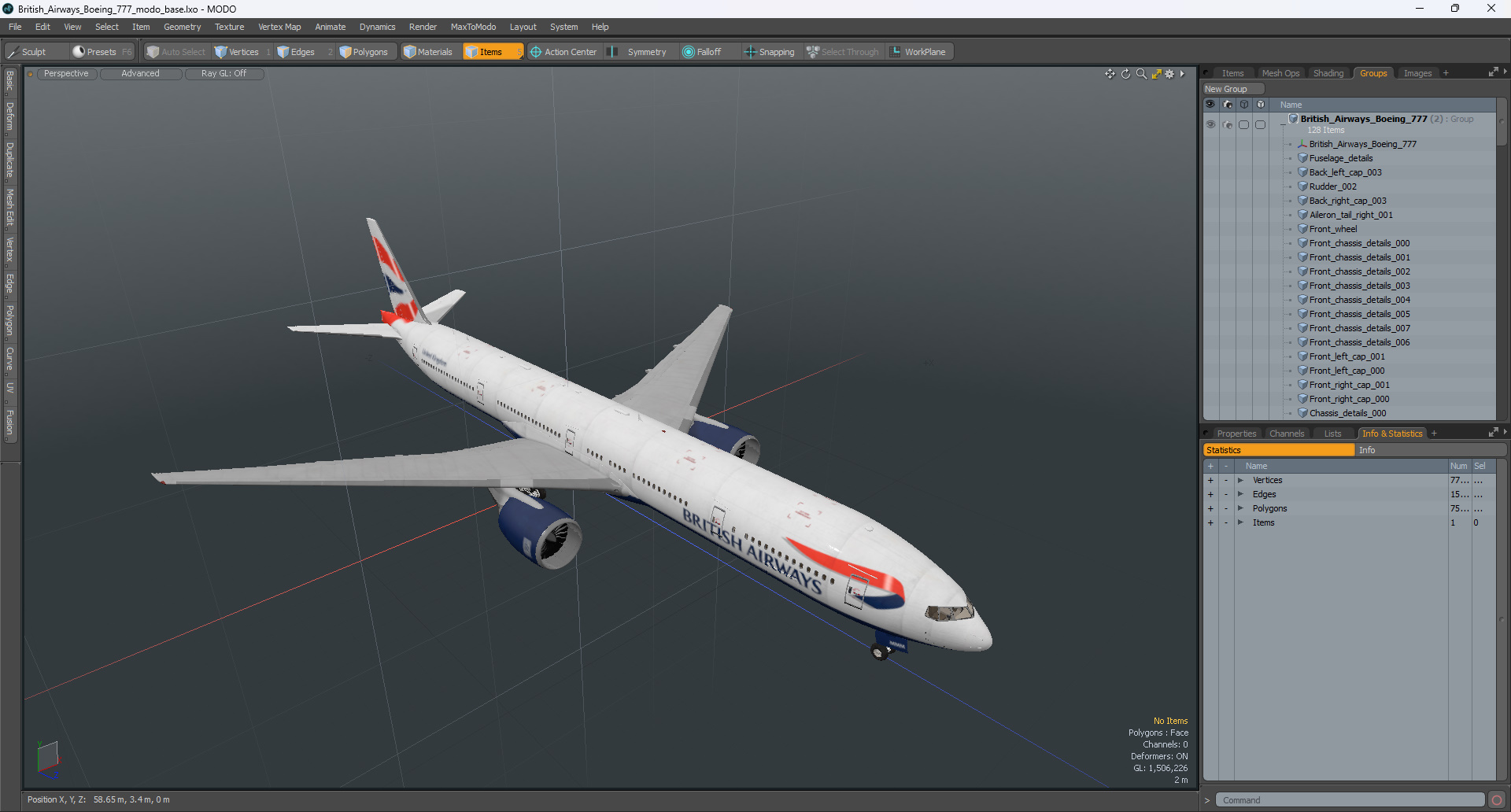Expand the Edges statistics row

pos(1240,494)
